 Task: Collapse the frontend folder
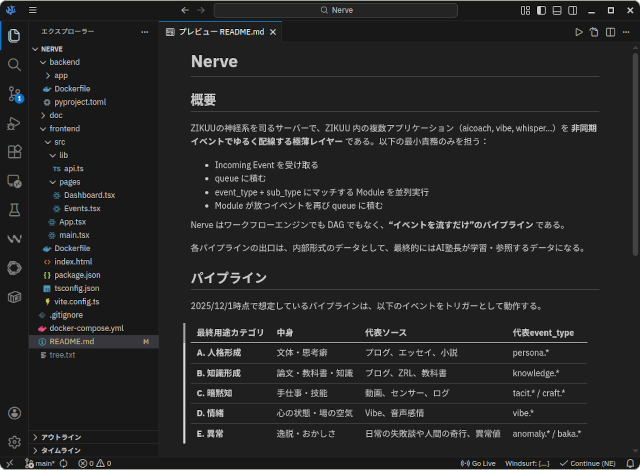(64, 129)
